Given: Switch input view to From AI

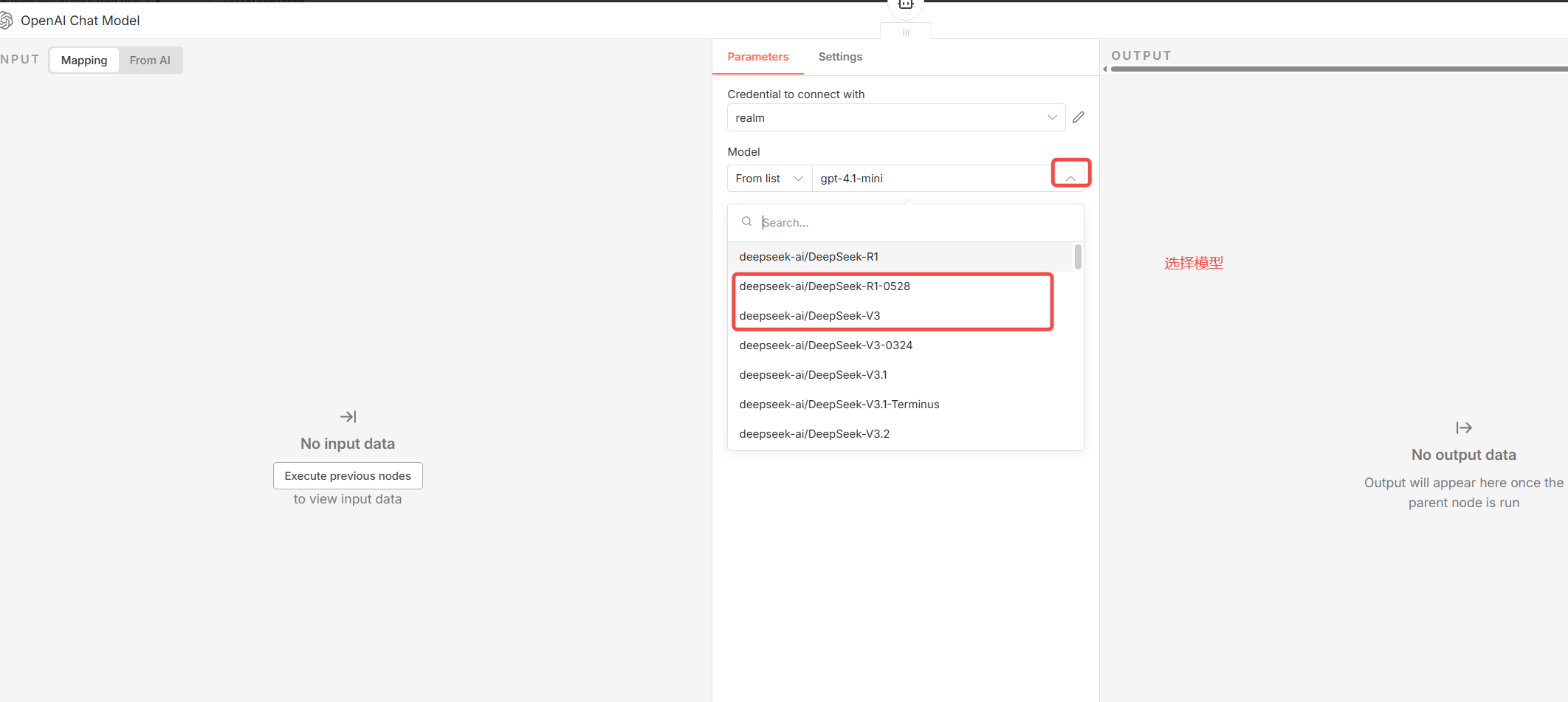Looking at the screenshot, I should click(150, 61).
